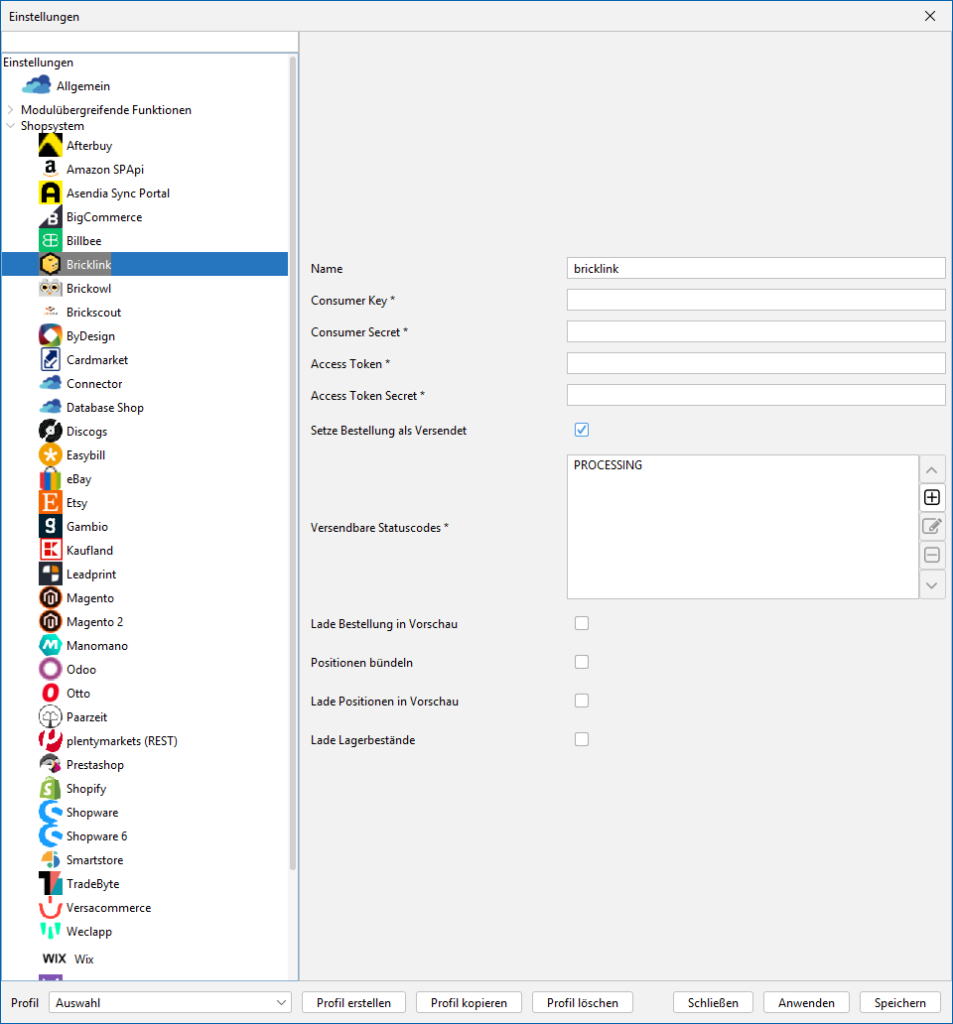Remove status code with minus icon
This screenshot has height=1024, width=953.
point(932,555)
